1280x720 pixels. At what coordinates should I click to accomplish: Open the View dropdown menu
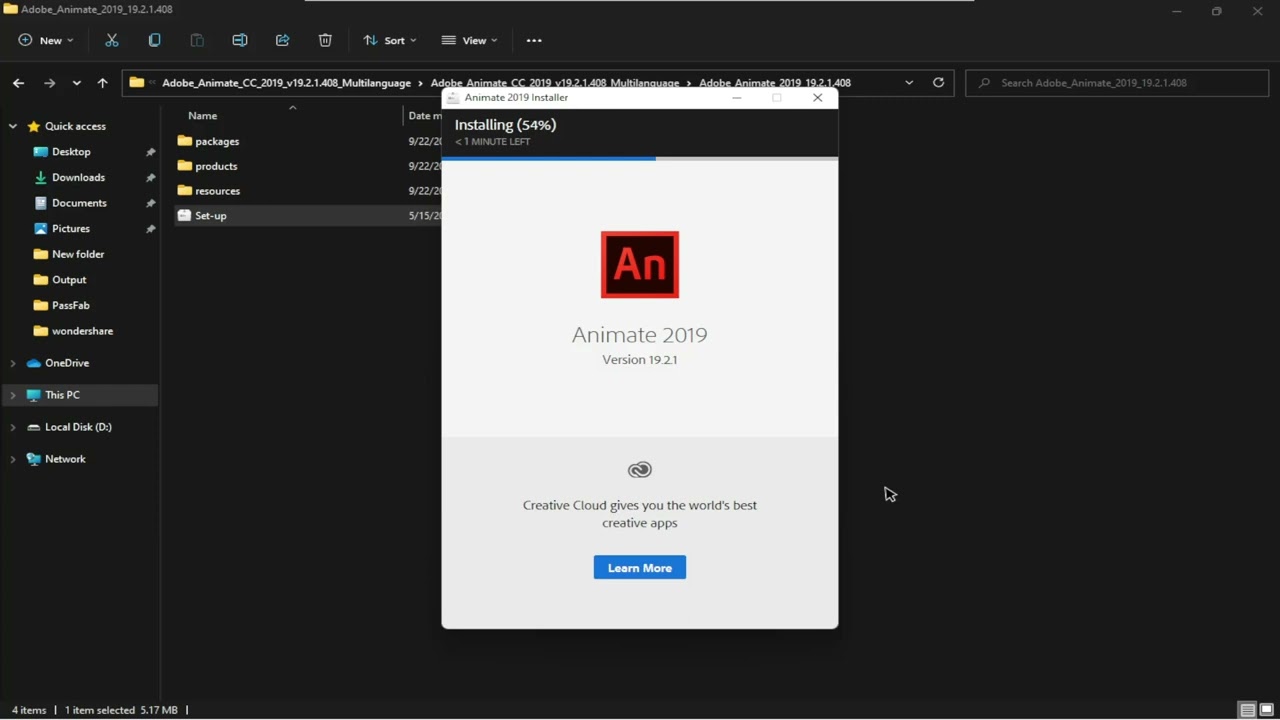(469, 40)
